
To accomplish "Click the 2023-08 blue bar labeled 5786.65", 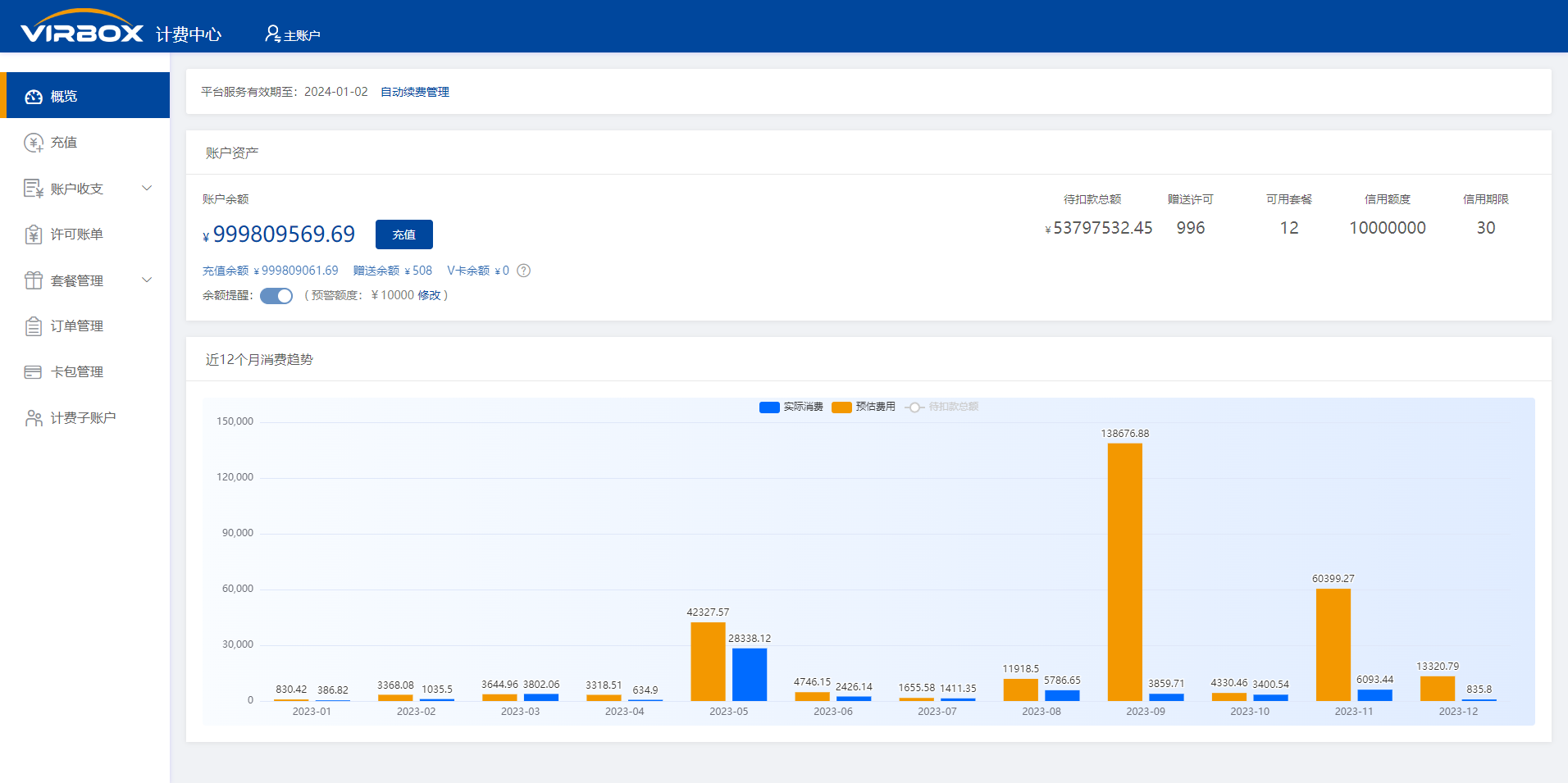I will (x=1063, y=695).
